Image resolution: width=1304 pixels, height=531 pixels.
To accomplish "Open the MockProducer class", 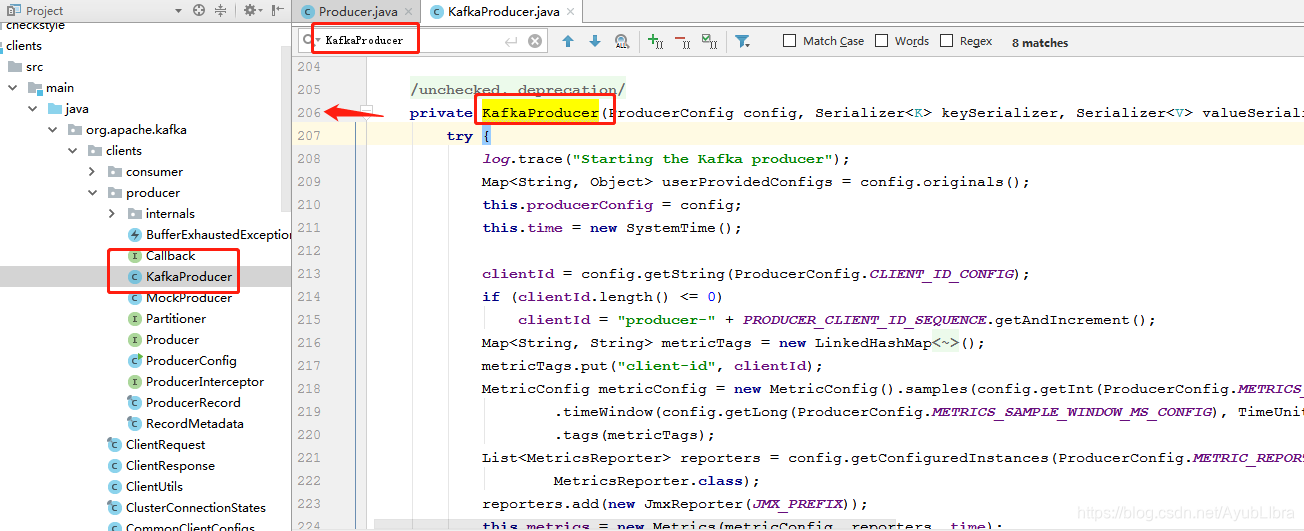I will (x=189, y=298).
